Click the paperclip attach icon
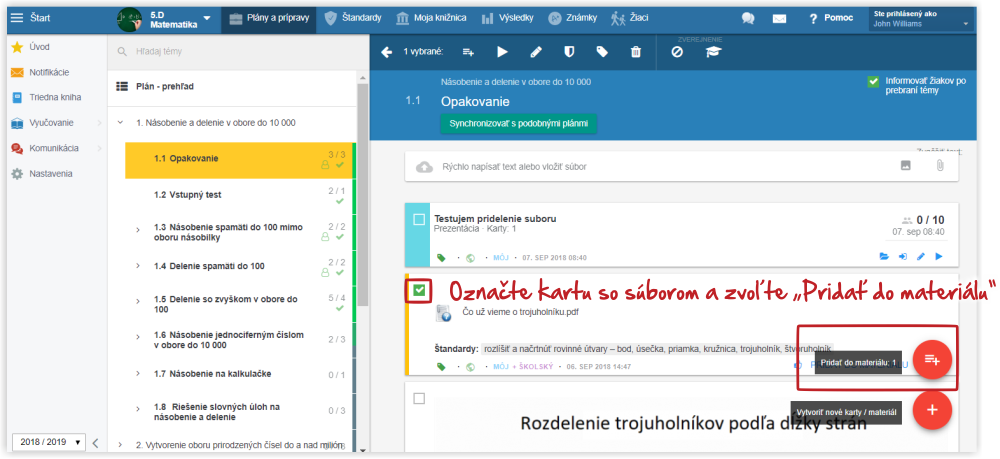 pos(939,166)
